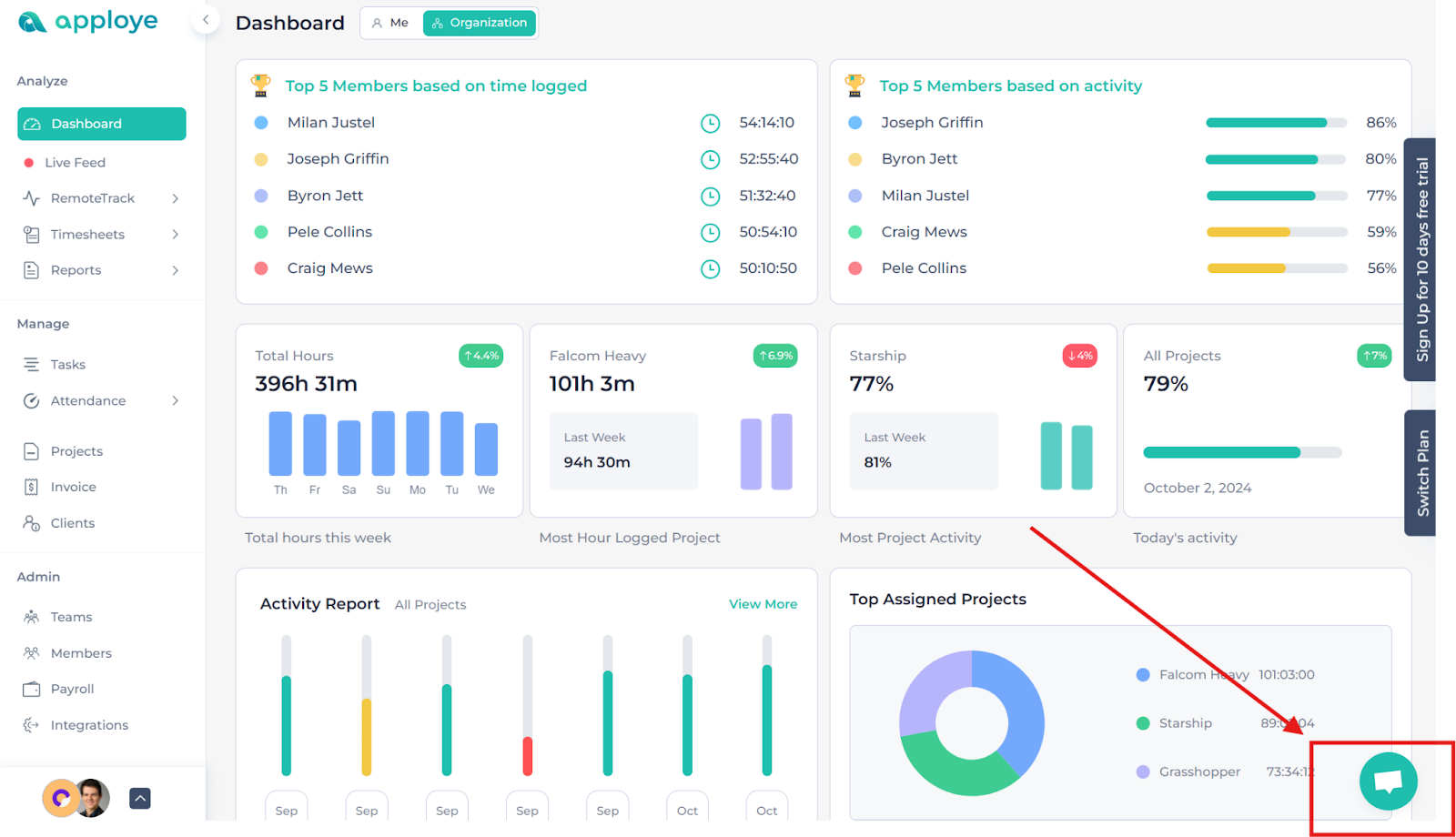
Task: Open the Tasks page
Action: pyautogui.click(x=67, y=365)
